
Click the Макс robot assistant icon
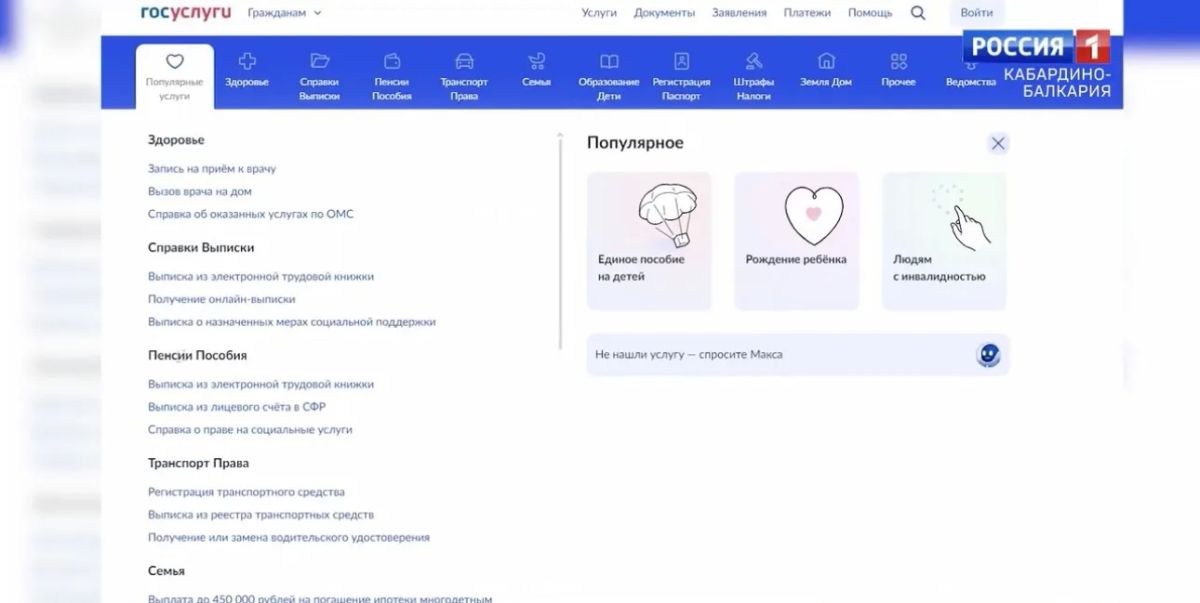click(988, 354)
